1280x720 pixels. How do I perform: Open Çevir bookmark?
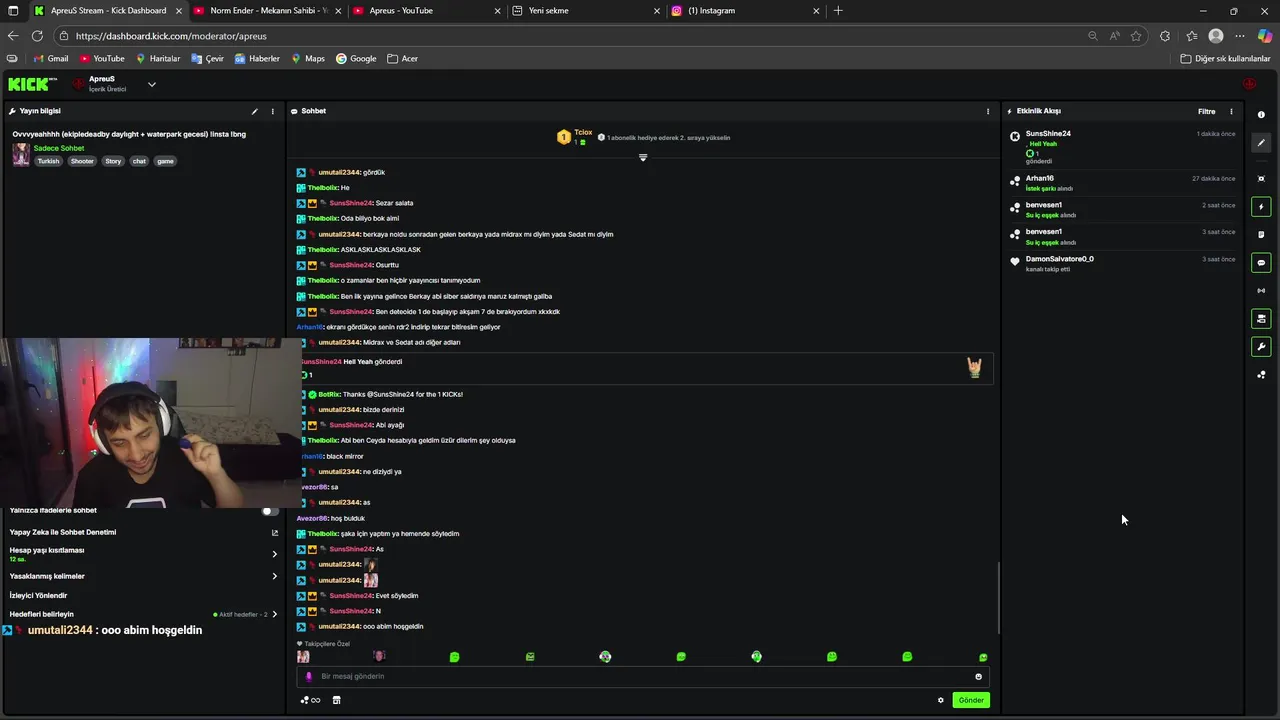pyautogui.click(x=207, y=59)
